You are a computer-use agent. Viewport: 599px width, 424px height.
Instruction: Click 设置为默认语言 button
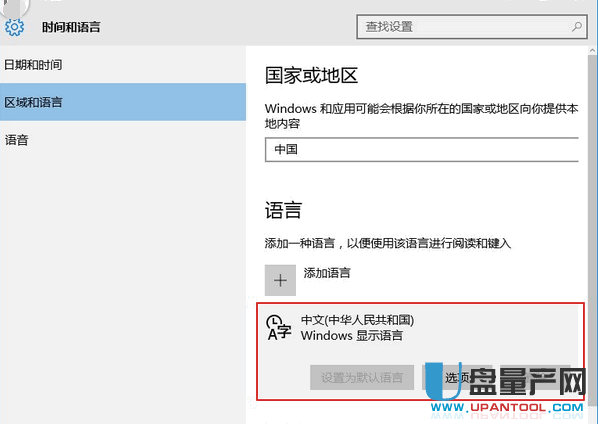362,377
